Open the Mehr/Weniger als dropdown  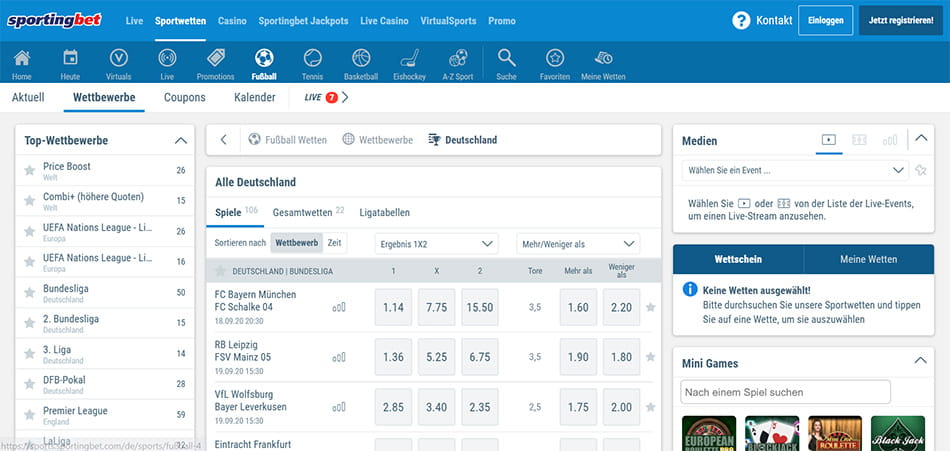(x=578, y=244)
